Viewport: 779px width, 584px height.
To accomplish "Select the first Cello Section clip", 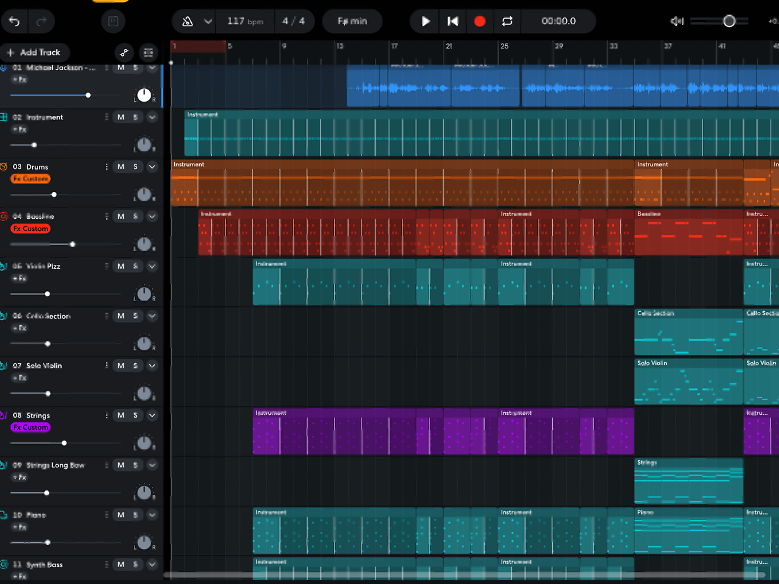I will (x=689, y=332).
